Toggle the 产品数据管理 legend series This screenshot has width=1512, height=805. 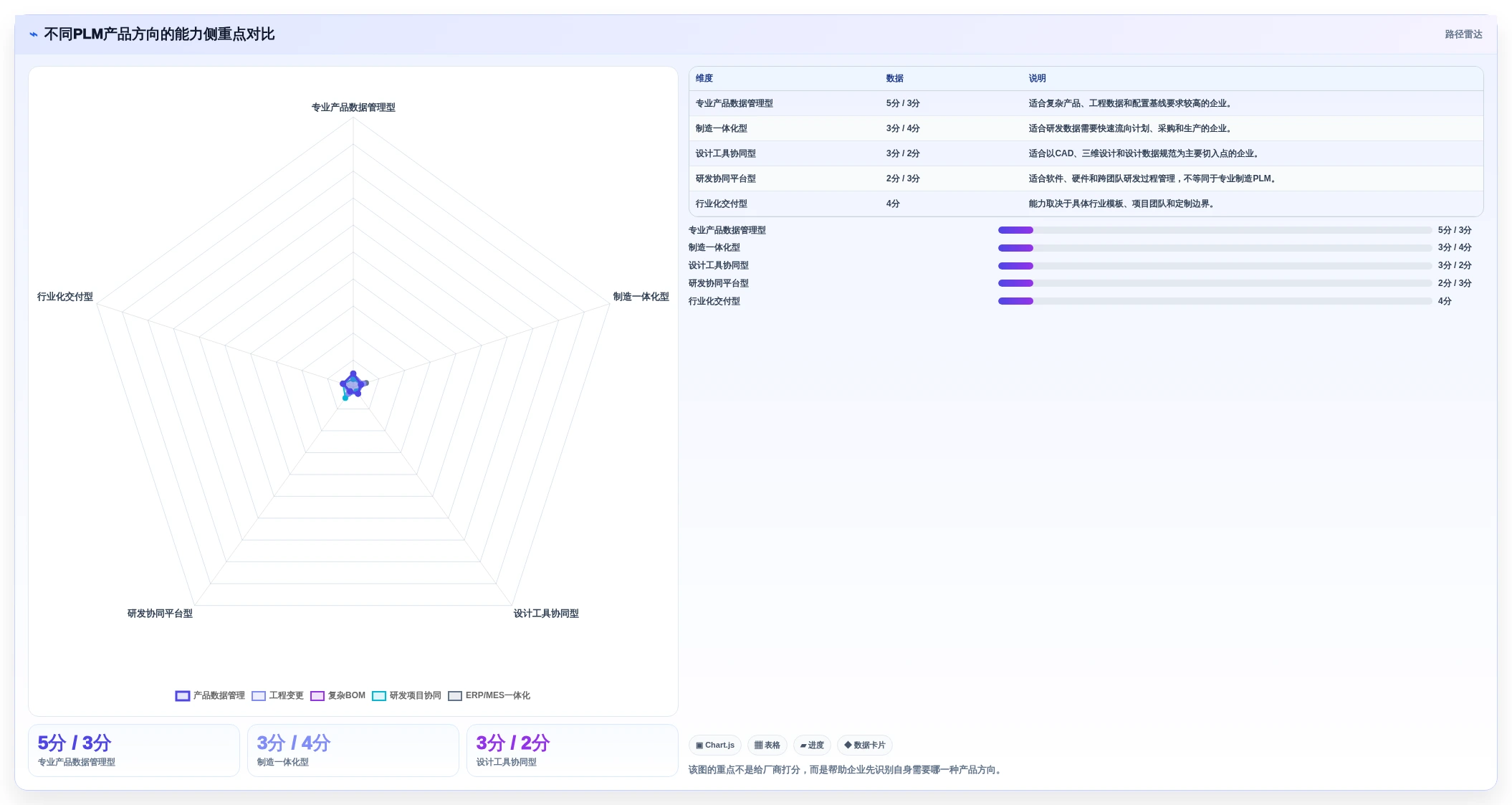(210, 695)
